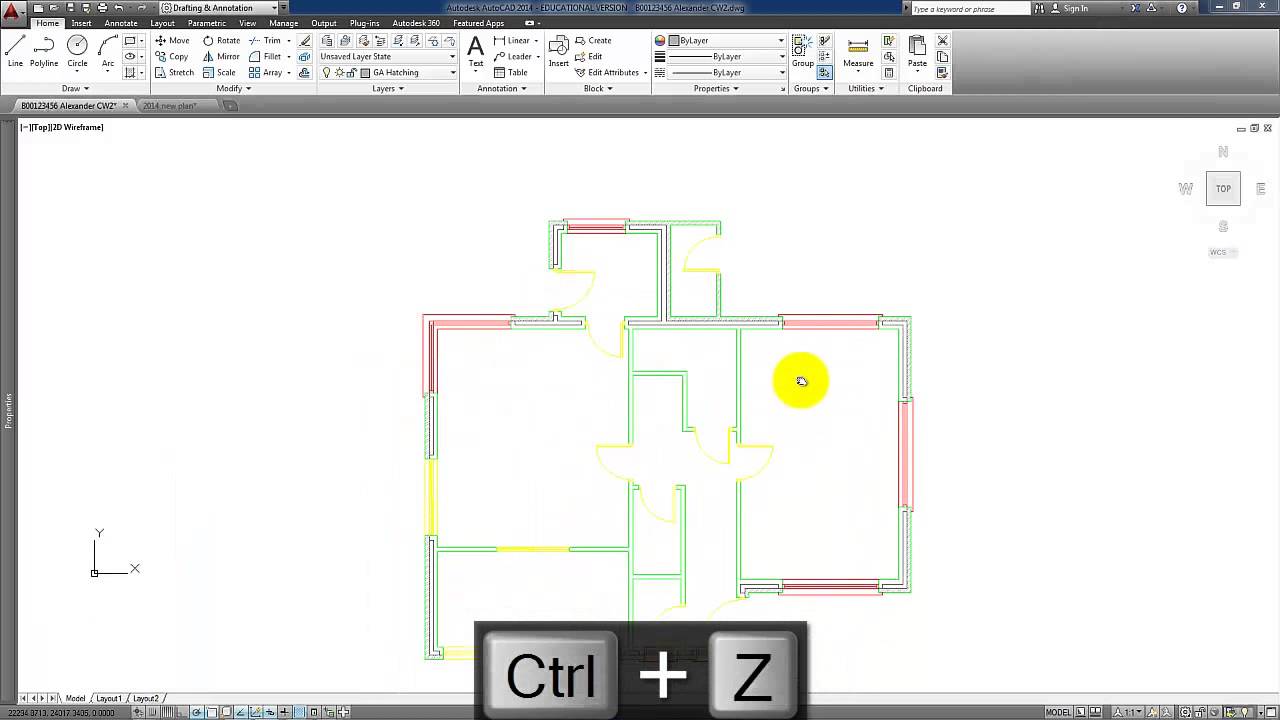The width and height of the screenshot is (1280, 720).
Task: Click the Scale tool
Action: (x=219, y=73)
